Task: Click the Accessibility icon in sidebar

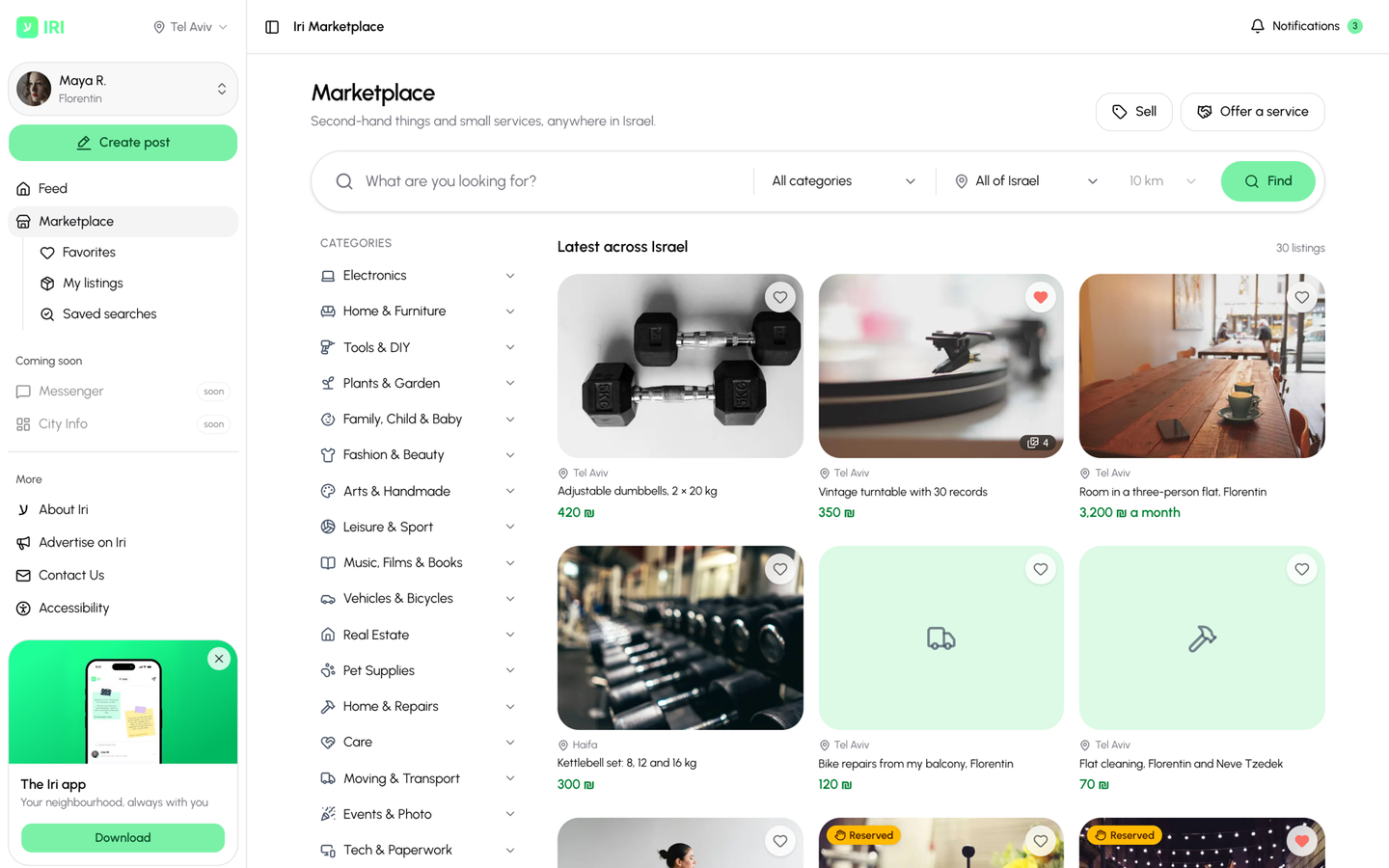Action: point(23,608)
